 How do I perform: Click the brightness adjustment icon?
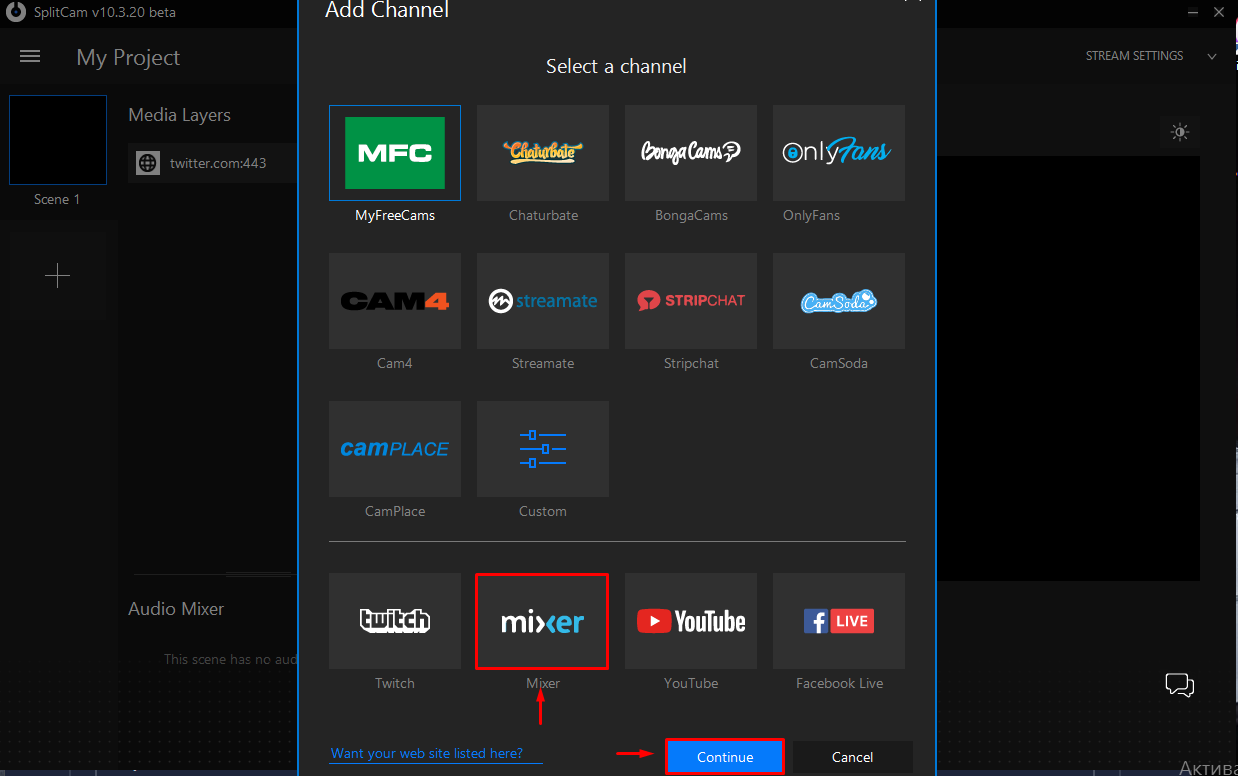1179,131
